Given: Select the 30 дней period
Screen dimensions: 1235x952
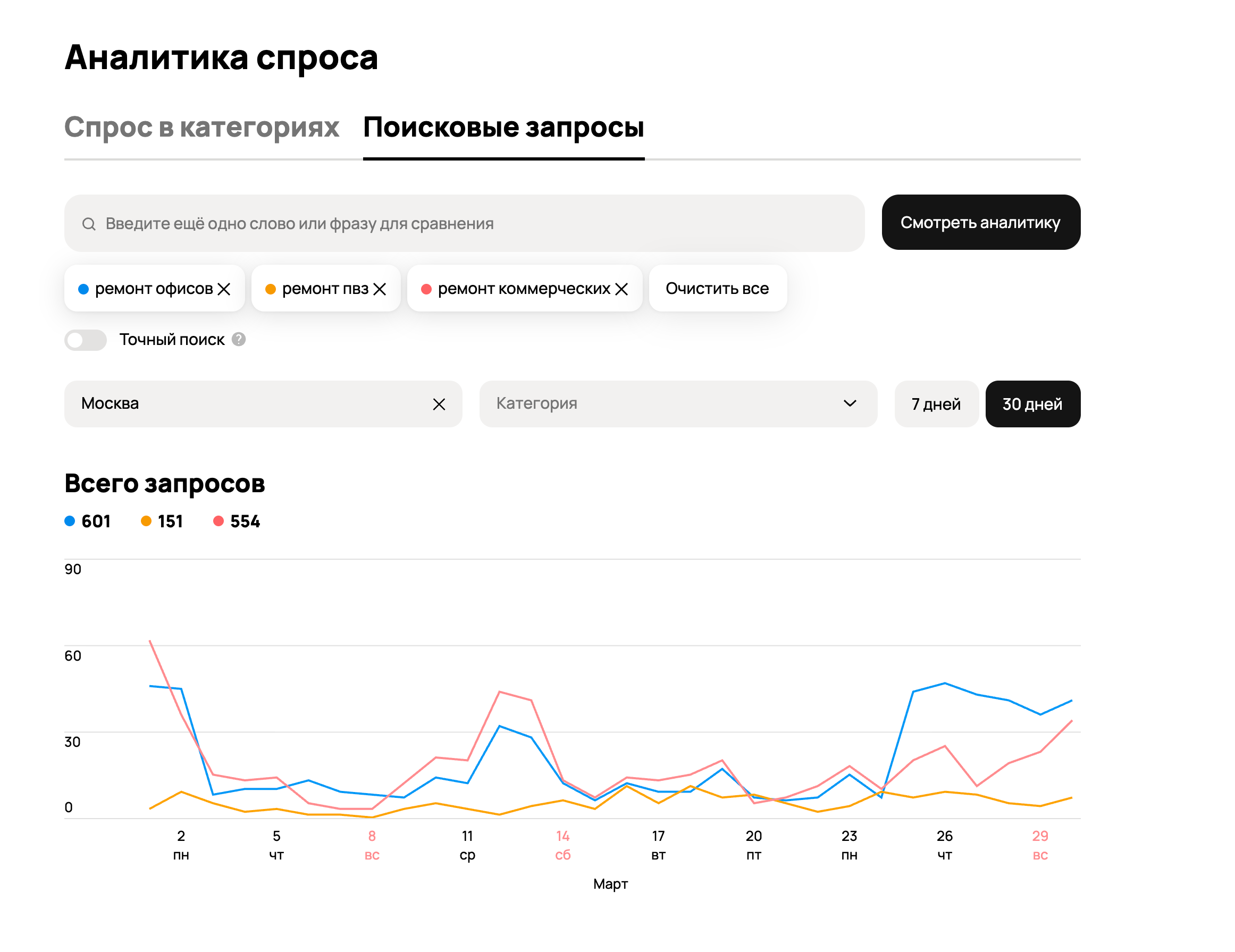Looking at the screenshot, I should point(1032,404).
